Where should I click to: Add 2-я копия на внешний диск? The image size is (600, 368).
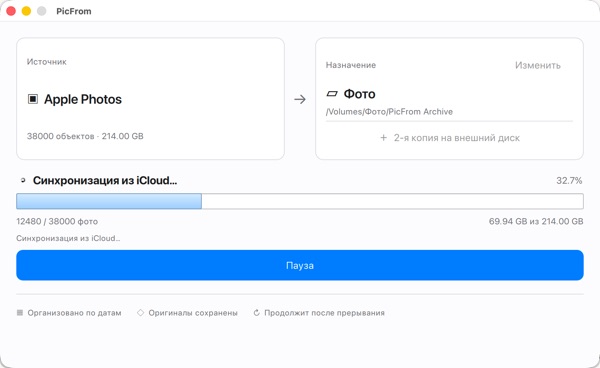450,138
